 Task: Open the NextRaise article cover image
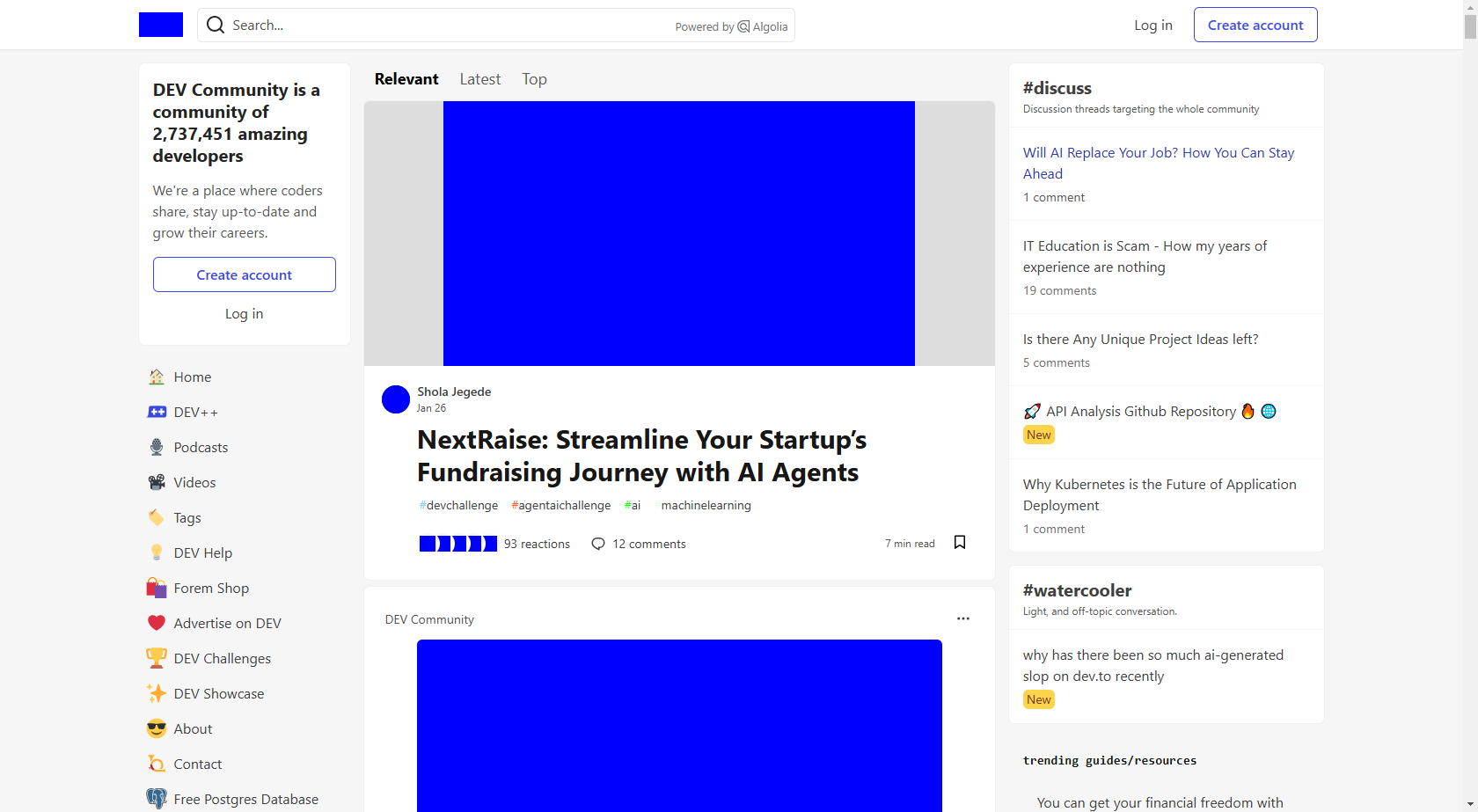click(x=678, y=233)
